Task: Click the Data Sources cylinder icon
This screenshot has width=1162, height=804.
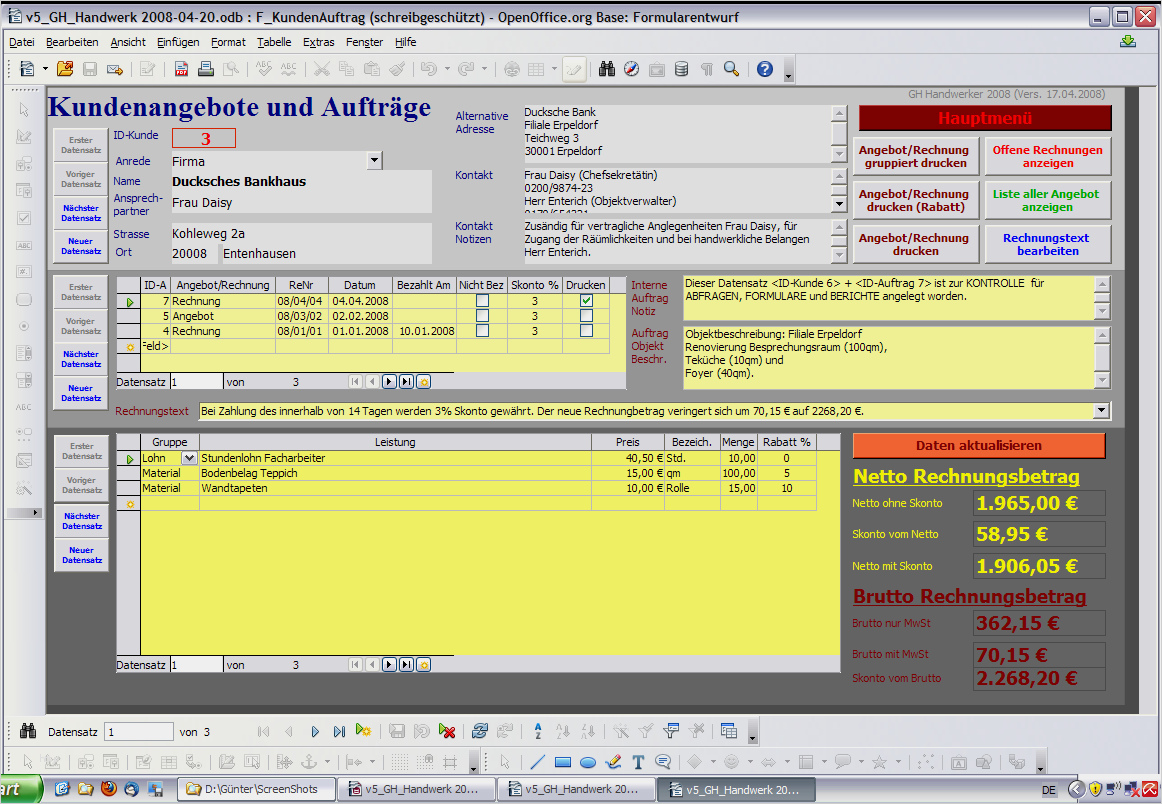Action: pyautogui.click(x=681, y=69)
